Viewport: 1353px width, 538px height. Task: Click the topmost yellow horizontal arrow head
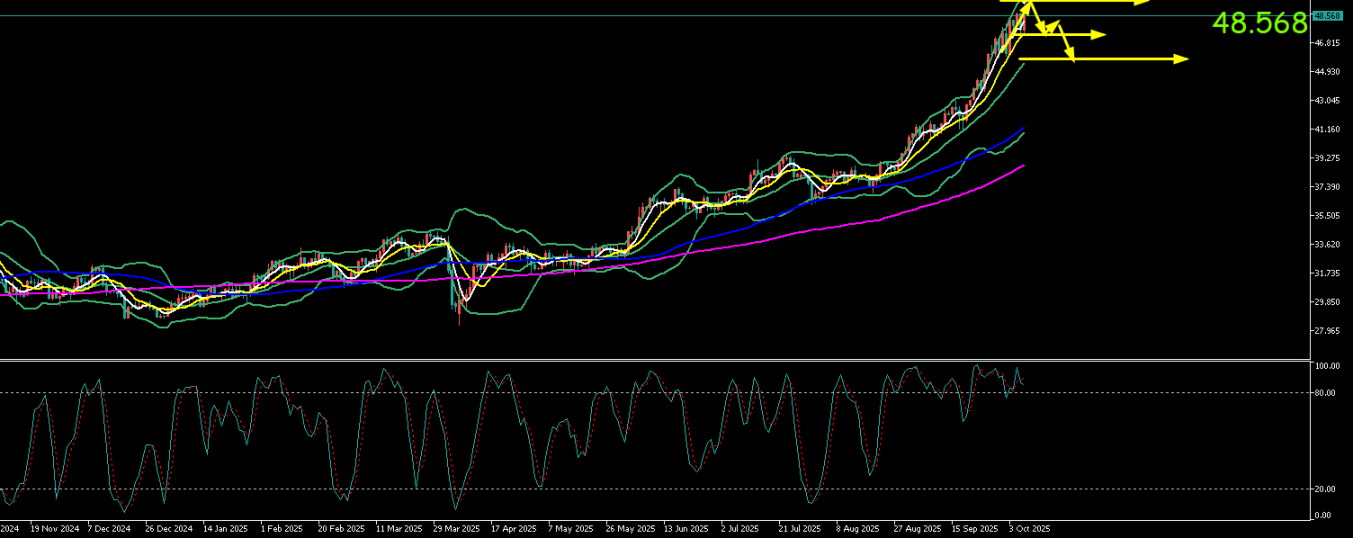1144,2
